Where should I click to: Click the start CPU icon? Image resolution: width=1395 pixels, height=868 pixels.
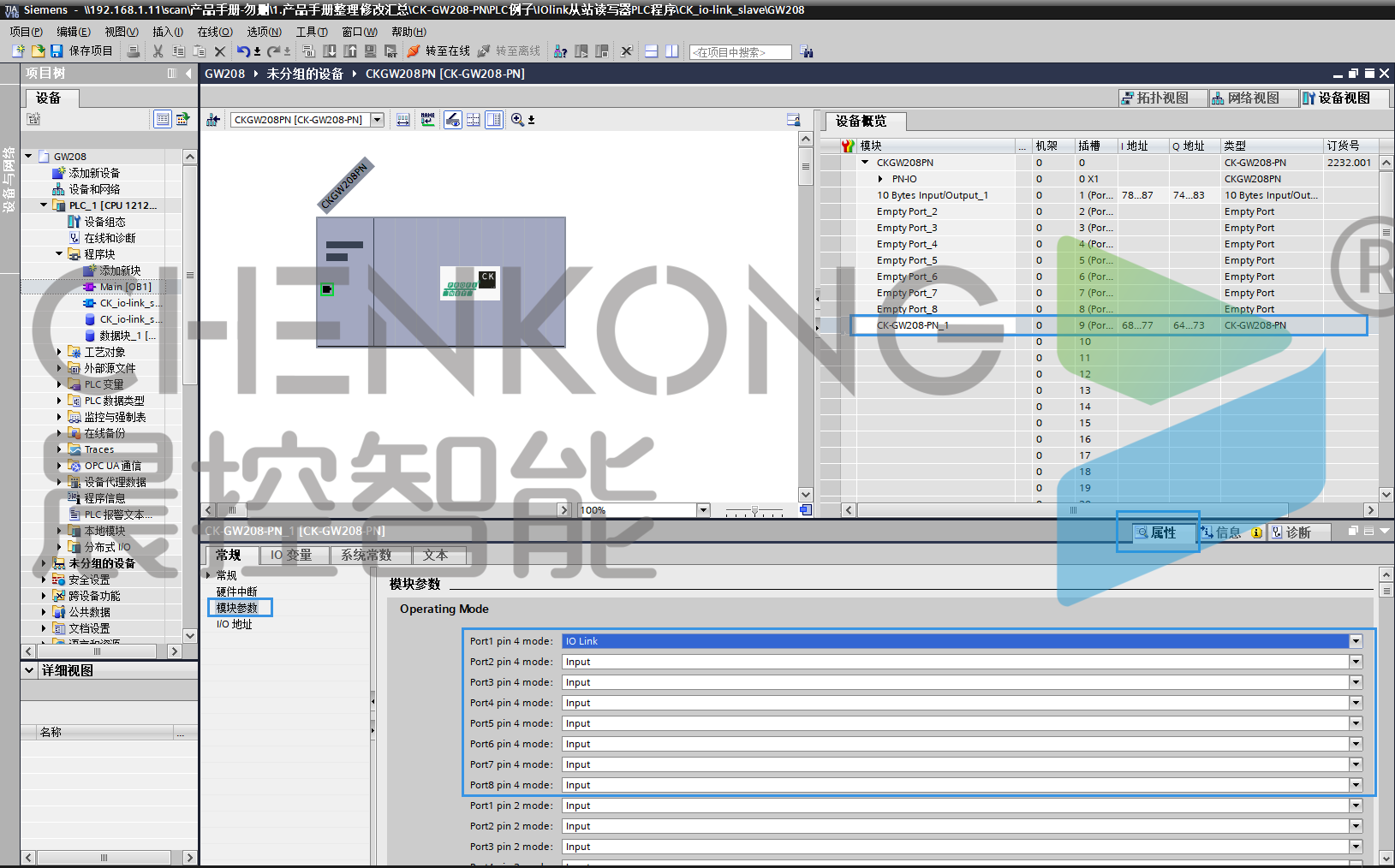coord(581,51)
